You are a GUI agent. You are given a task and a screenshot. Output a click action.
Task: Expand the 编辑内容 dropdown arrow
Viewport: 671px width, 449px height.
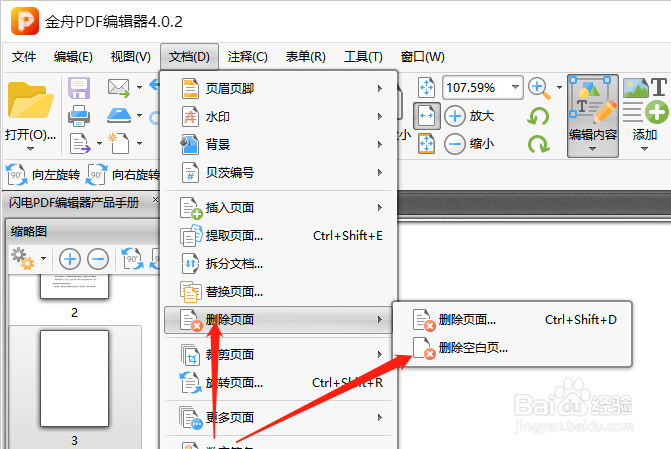[x=592, y=149]
